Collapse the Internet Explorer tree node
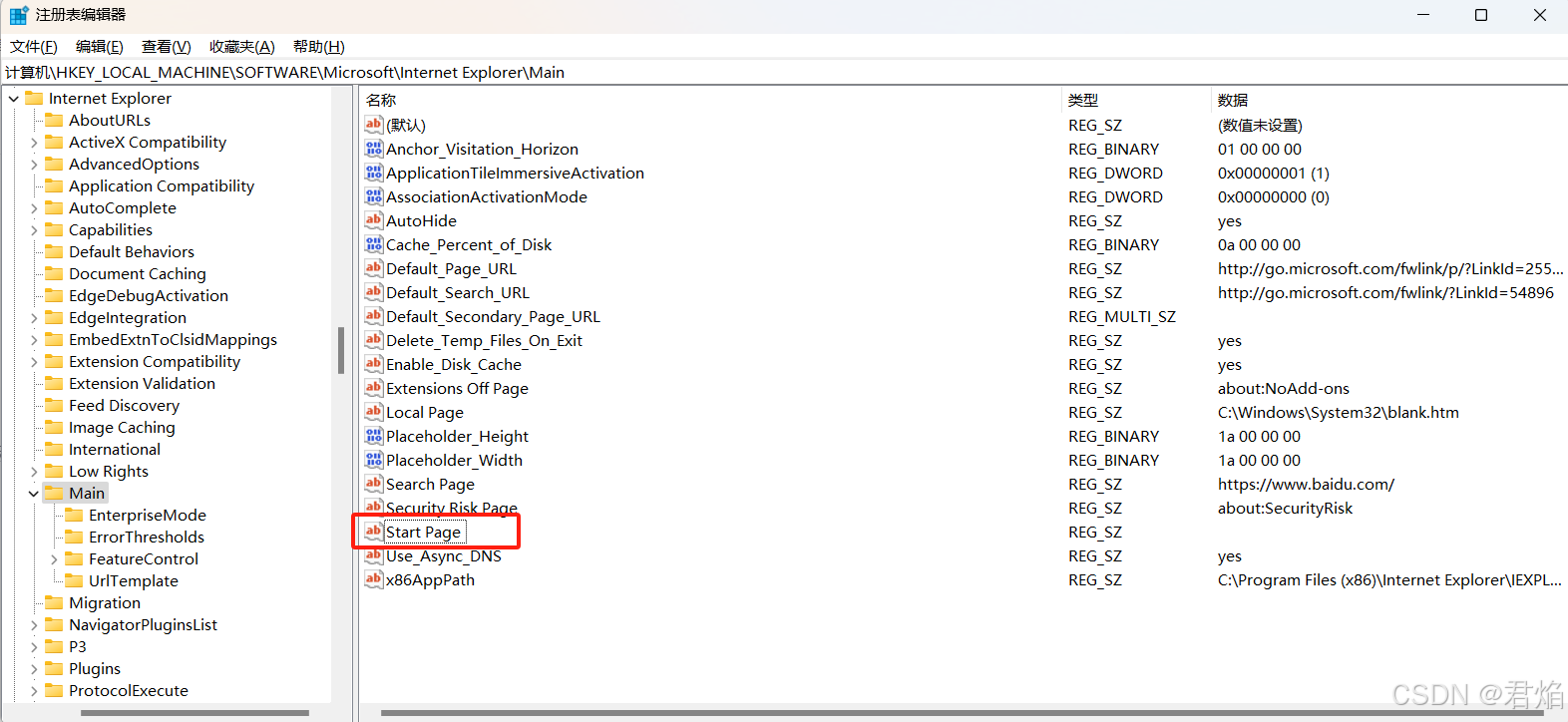This screenshot has height=722, width=1568. tap(14, 99)
